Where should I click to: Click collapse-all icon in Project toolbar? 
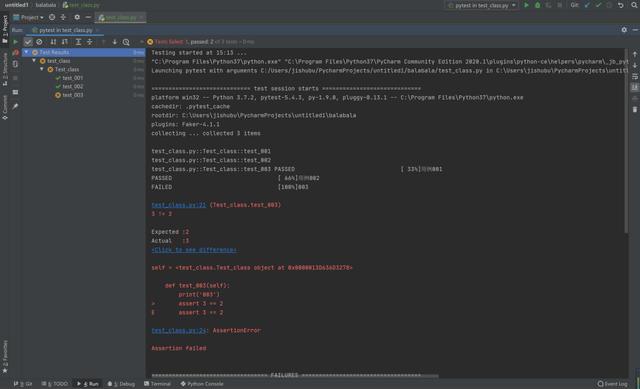point(63,17)
